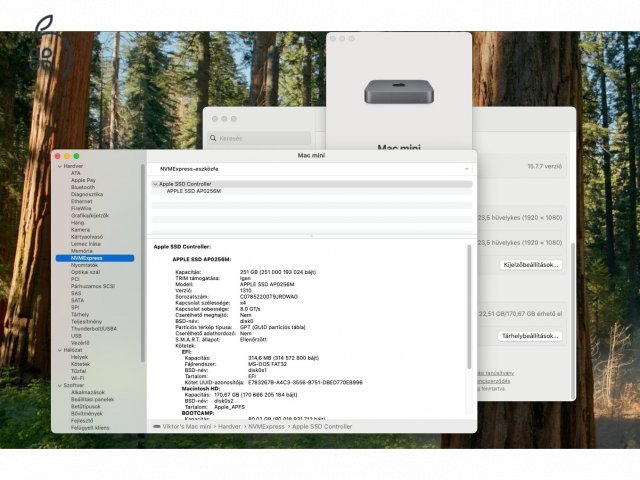Open Wi-Fi under Hálózat
The width and height of the screenshot is (640, 480).
point(78,378)
